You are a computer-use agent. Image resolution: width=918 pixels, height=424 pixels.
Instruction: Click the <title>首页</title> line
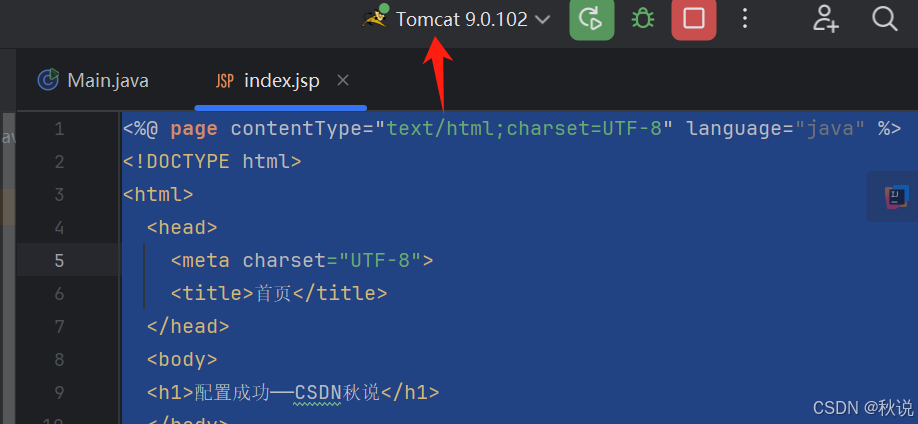click(279, 293)
